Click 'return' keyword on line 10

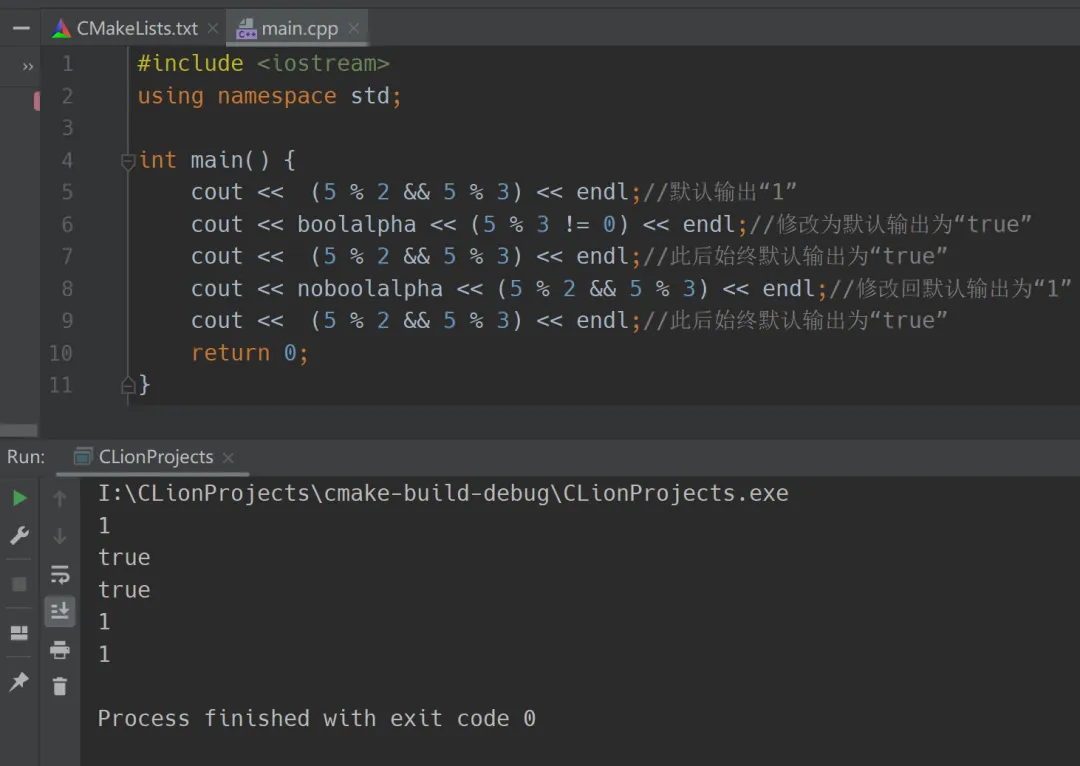230,353
